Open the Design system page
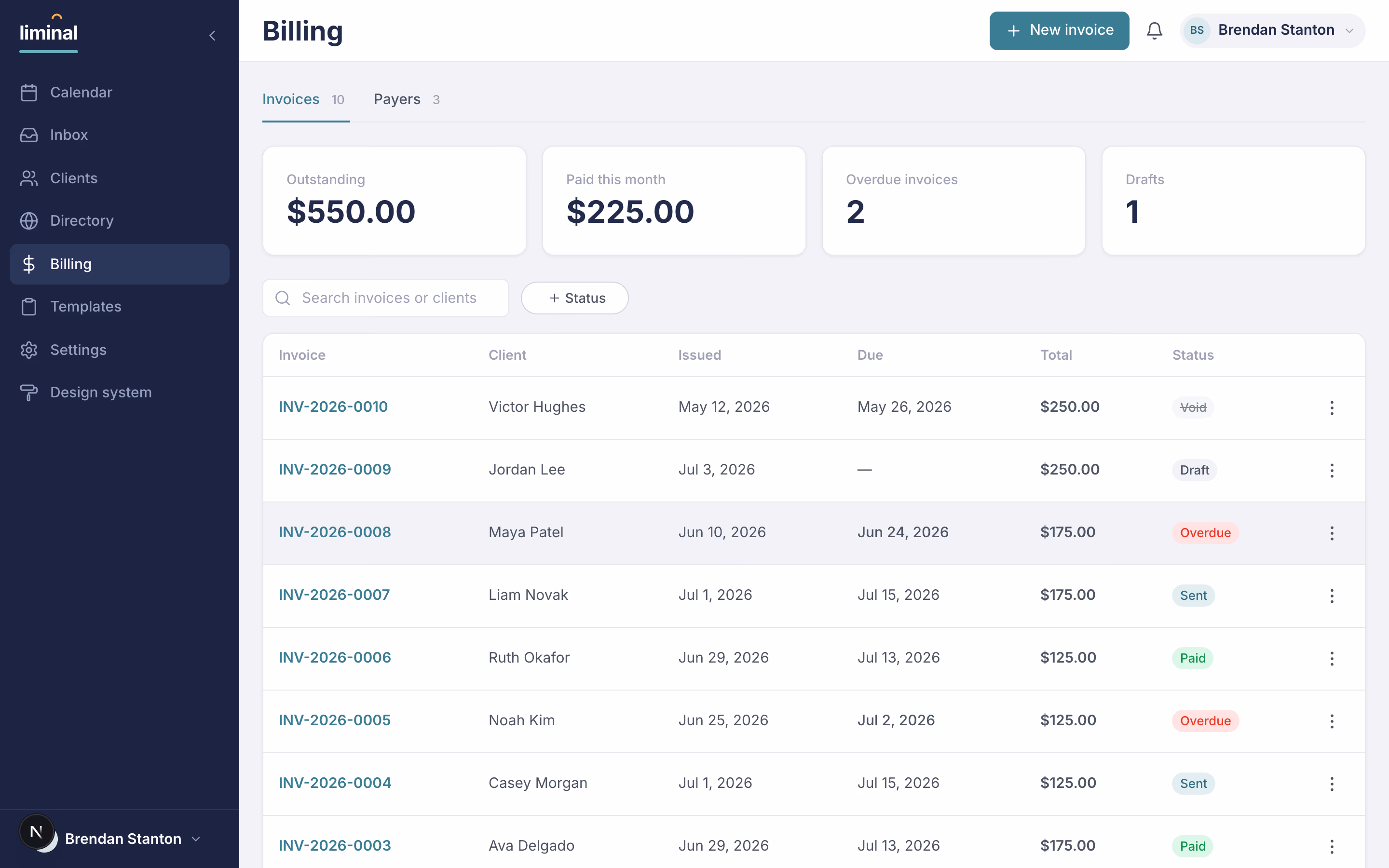Viewport: 1389px width, 868px height. click(x=120, y=392)
